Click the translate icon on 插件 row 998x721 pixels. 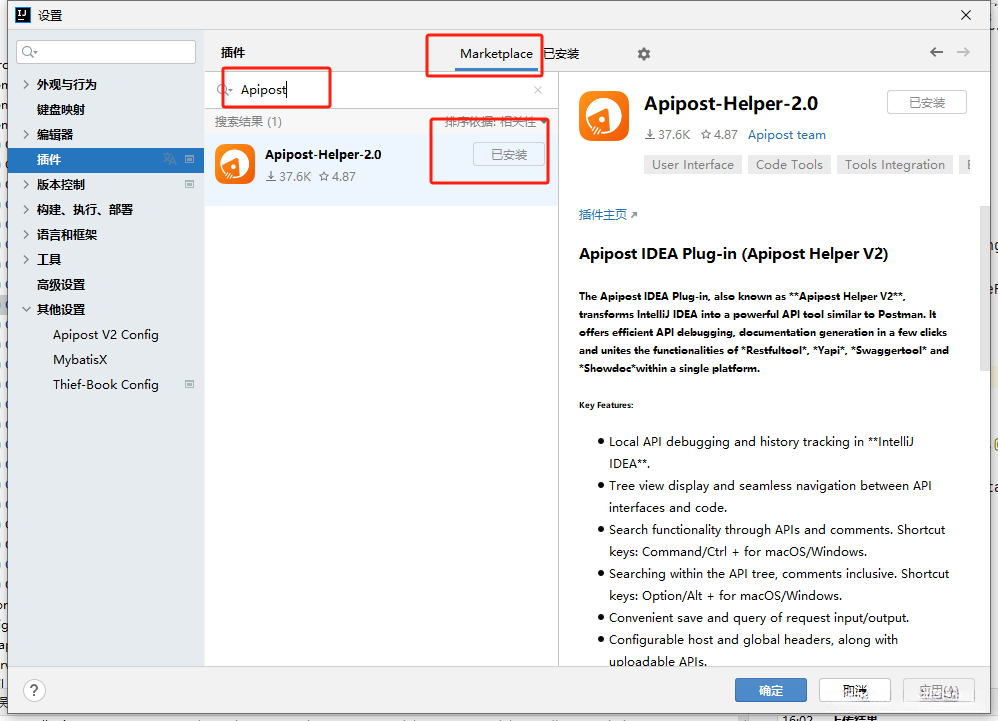tap(169, 159)
